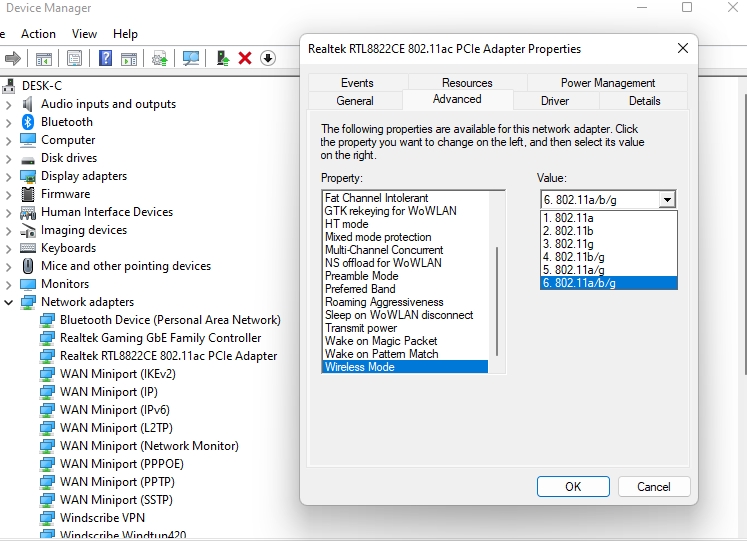Switch to the Power Management tab
This screenshot has height=541, width=747.
coord(607,83)
